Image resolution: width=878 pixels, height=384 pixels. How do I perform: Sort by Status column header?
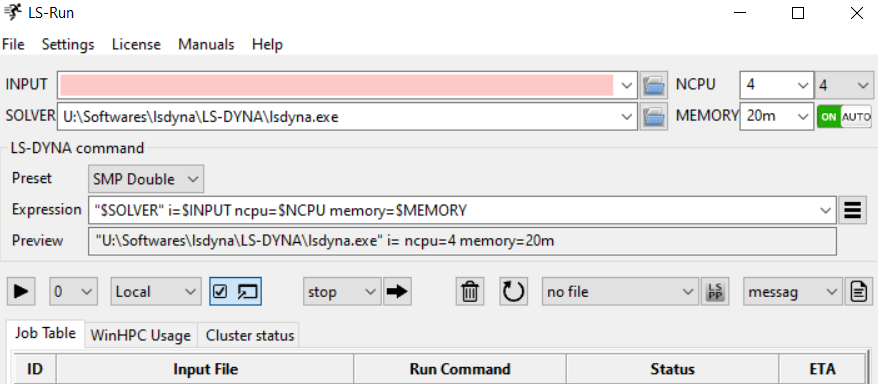[x=672, y=369]
